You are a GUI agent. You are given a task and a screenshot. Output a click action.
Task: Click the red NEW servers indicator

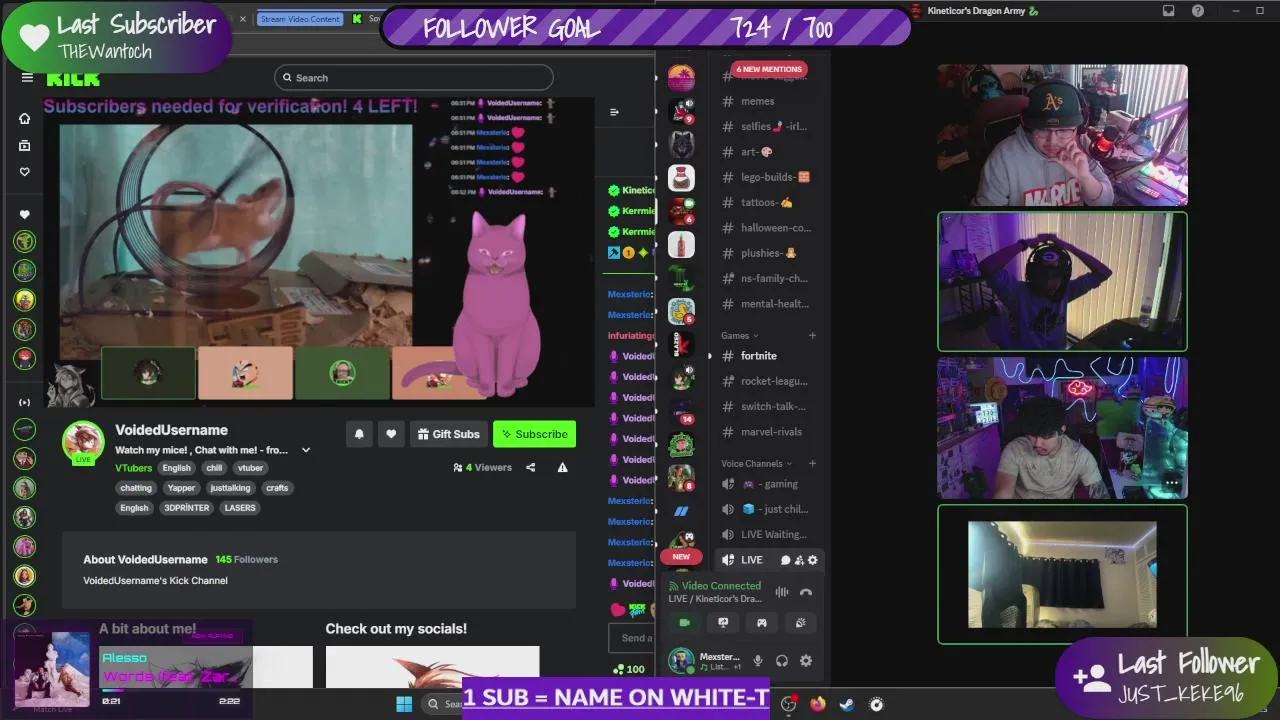(x=681, y=557)
